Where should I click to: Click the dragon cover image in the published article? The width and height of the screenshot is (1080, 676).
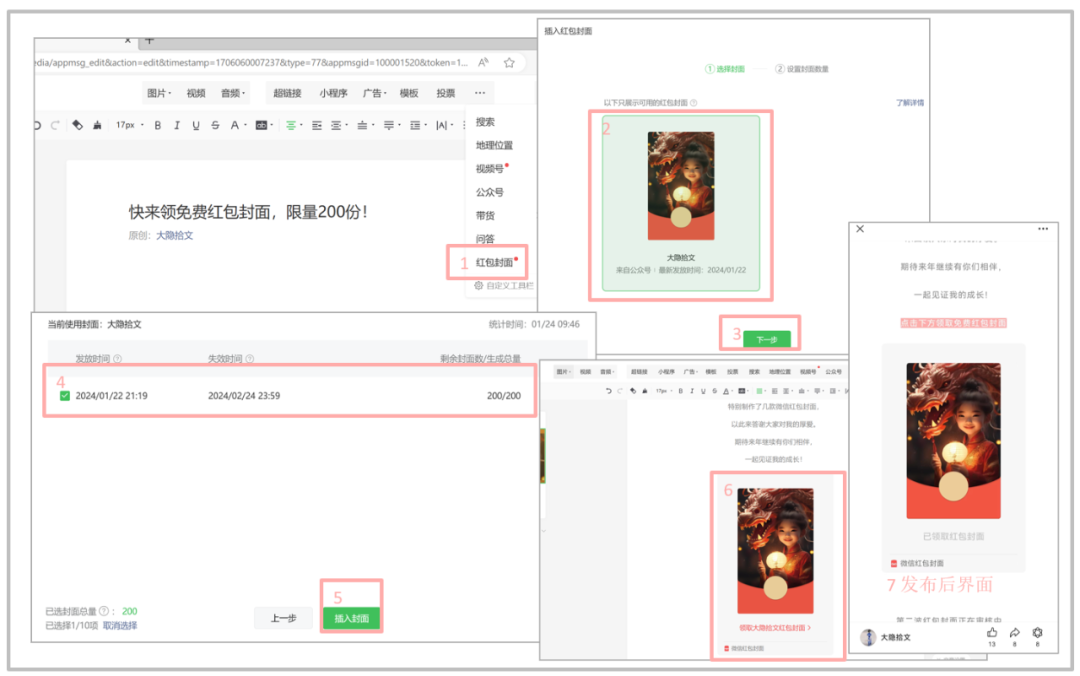pos(953,440)
